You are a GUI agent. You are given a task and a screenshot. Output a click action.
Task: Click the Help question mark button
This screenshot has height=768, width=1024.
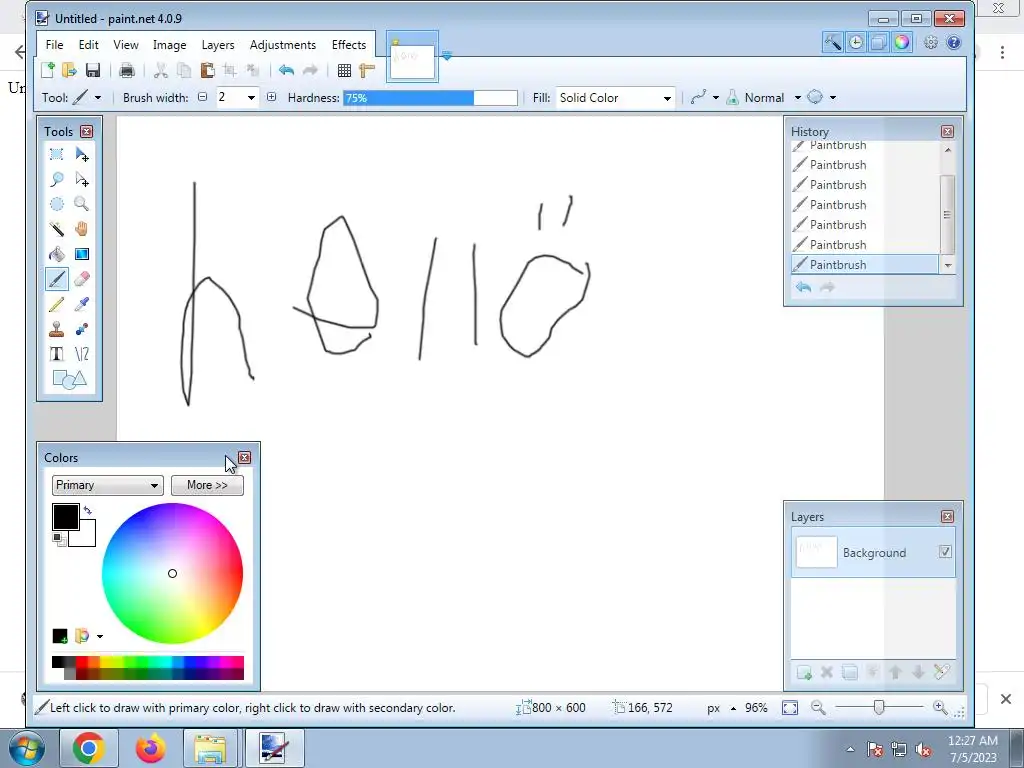953,42
